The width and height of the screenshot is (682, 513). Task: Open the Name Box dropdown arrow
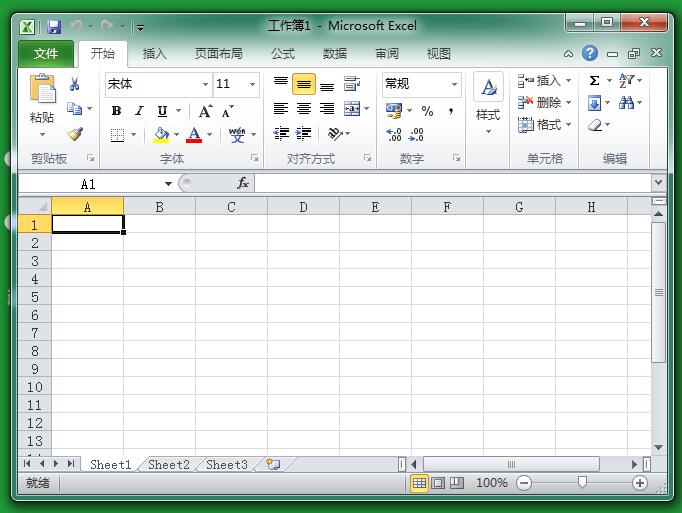168,184
